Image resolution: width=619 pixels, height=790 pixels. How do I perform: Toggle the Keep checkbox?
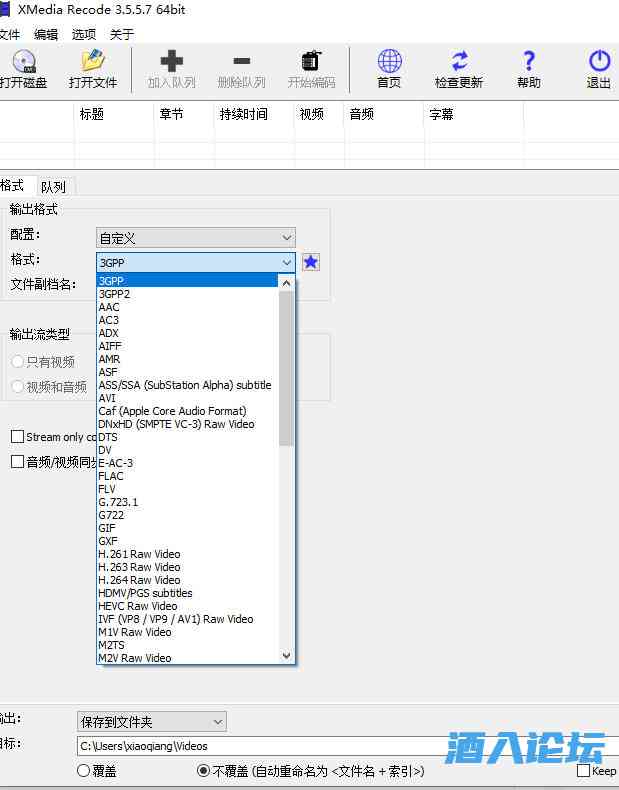pyautogui.click(x=584, y=771)
